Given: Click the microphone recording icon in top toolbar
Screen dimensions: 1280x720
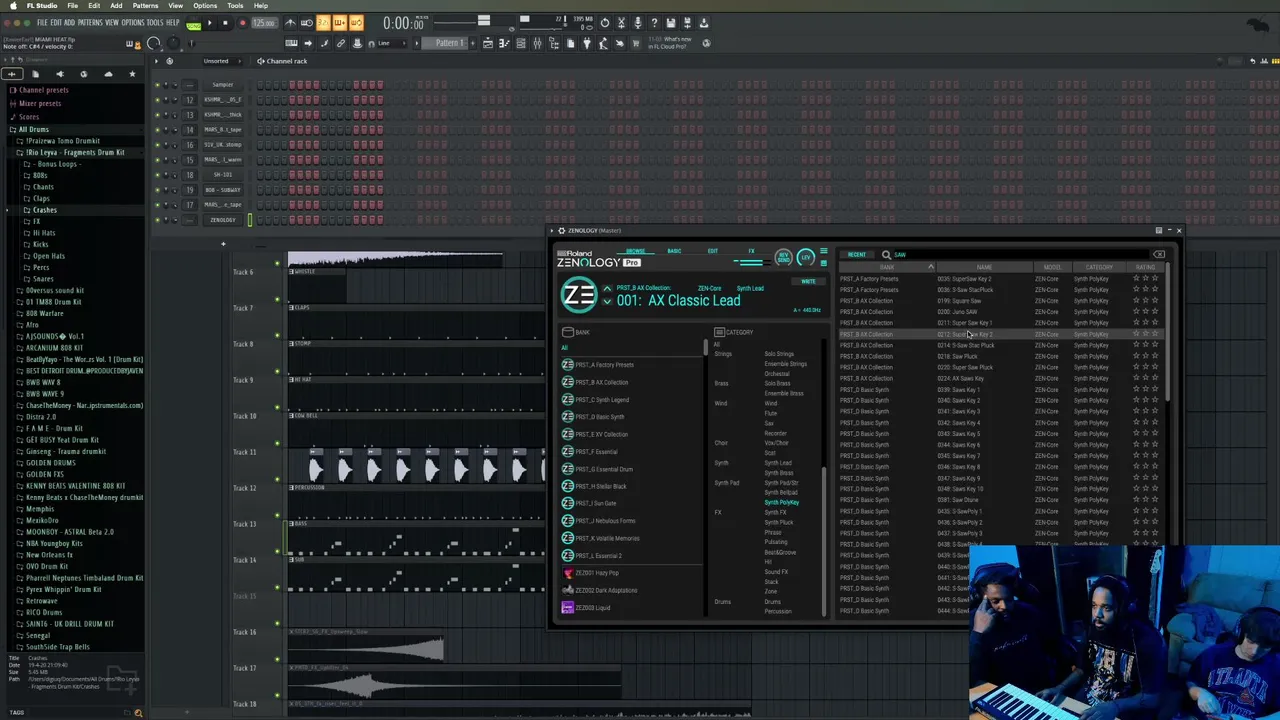Looking at the screenshot, I should [637, 23].
